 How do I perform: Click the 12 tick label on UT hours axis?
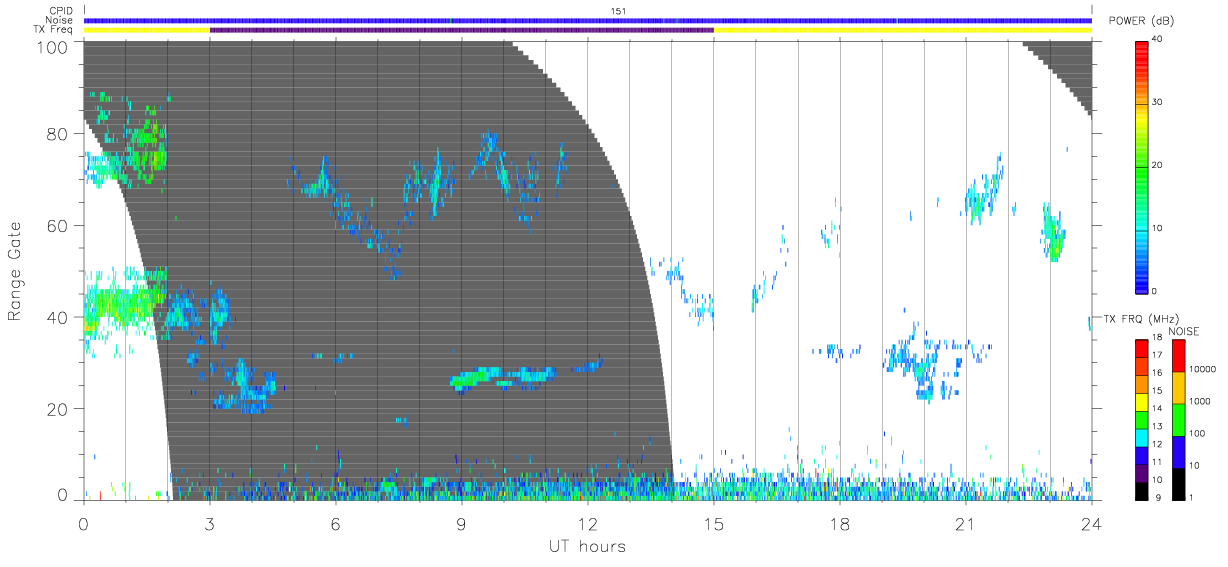(587, 523)
